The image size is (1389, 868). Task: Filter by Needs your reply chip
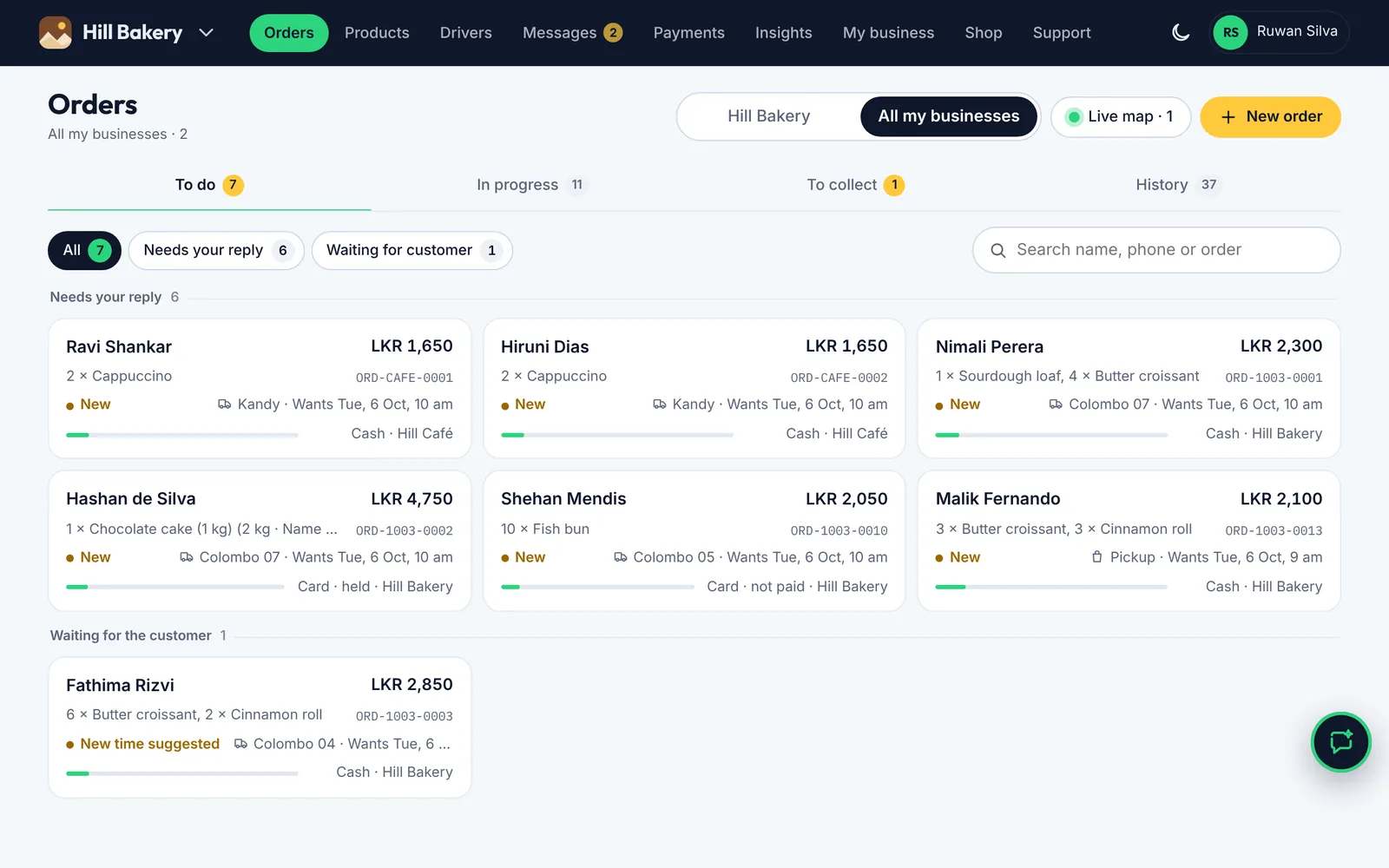[x=216, y=251]
